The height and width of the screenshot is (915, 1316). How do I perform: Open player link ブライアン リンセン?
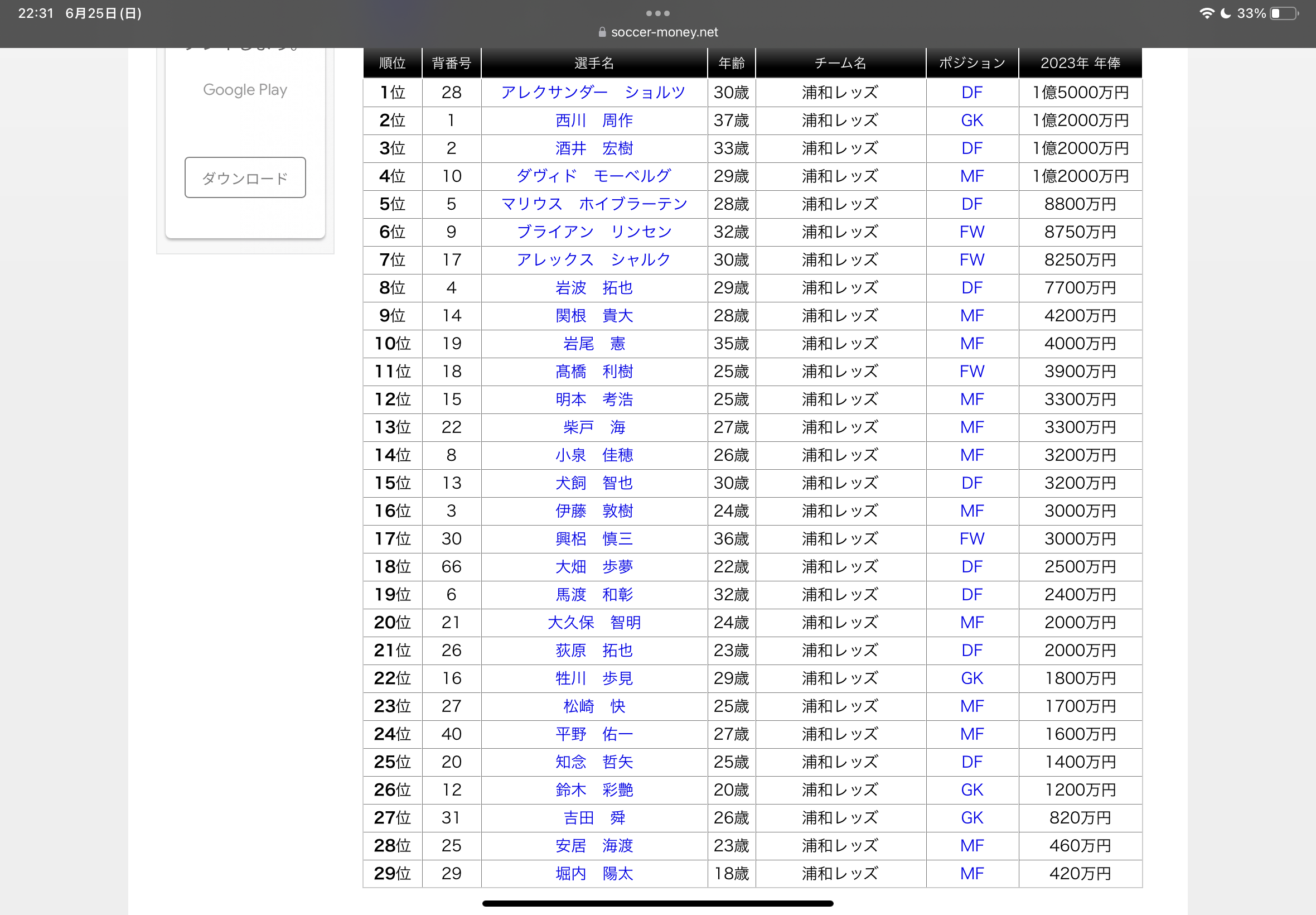(x=593, y=232)
